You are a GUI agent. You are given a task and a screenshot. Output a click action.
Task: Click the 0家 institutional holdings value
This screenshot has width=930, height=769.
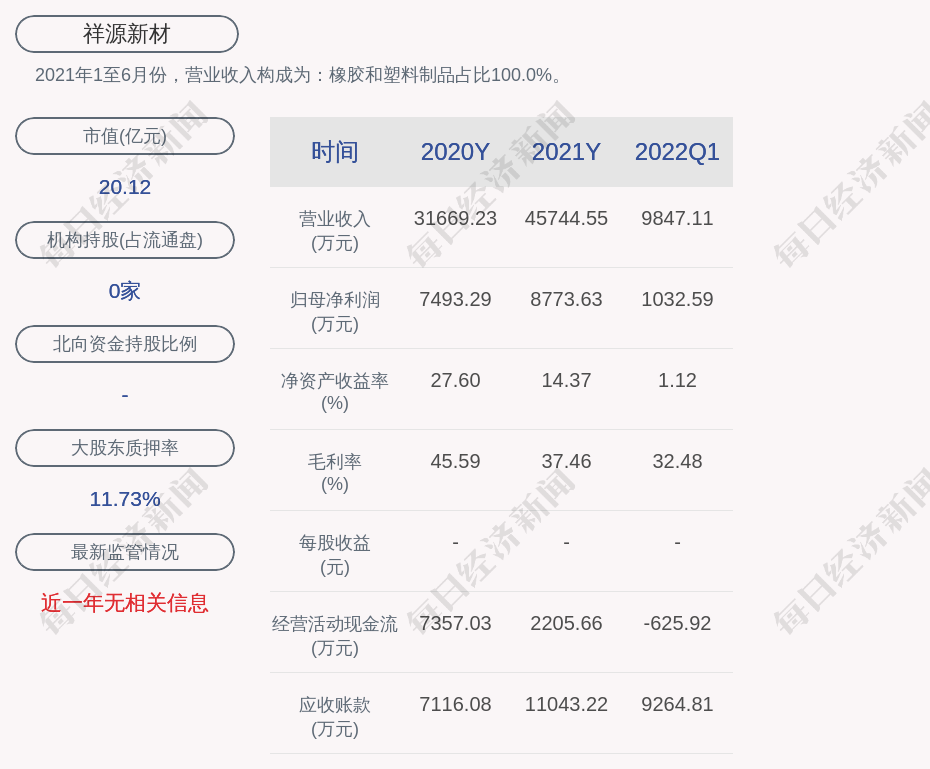(125, 291)
